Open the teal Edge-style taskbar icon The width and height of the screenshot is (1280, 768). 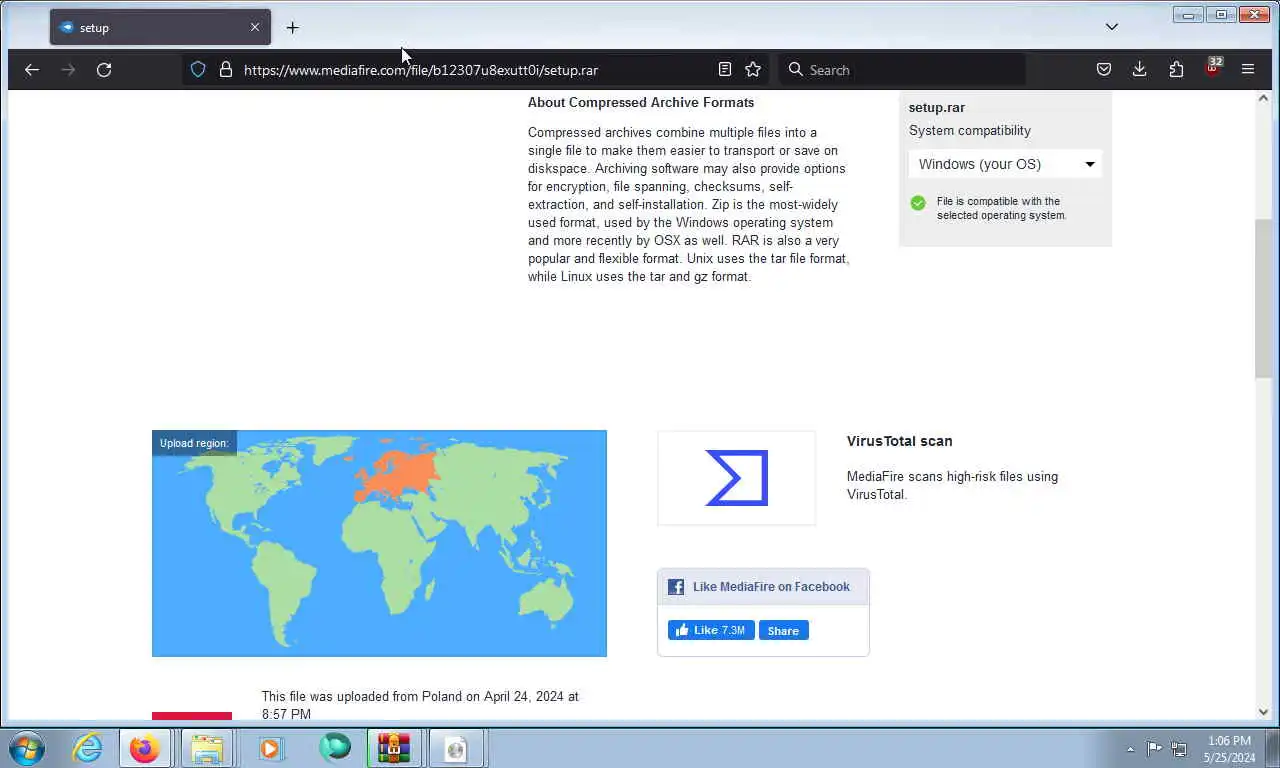[x=334, y=748]
